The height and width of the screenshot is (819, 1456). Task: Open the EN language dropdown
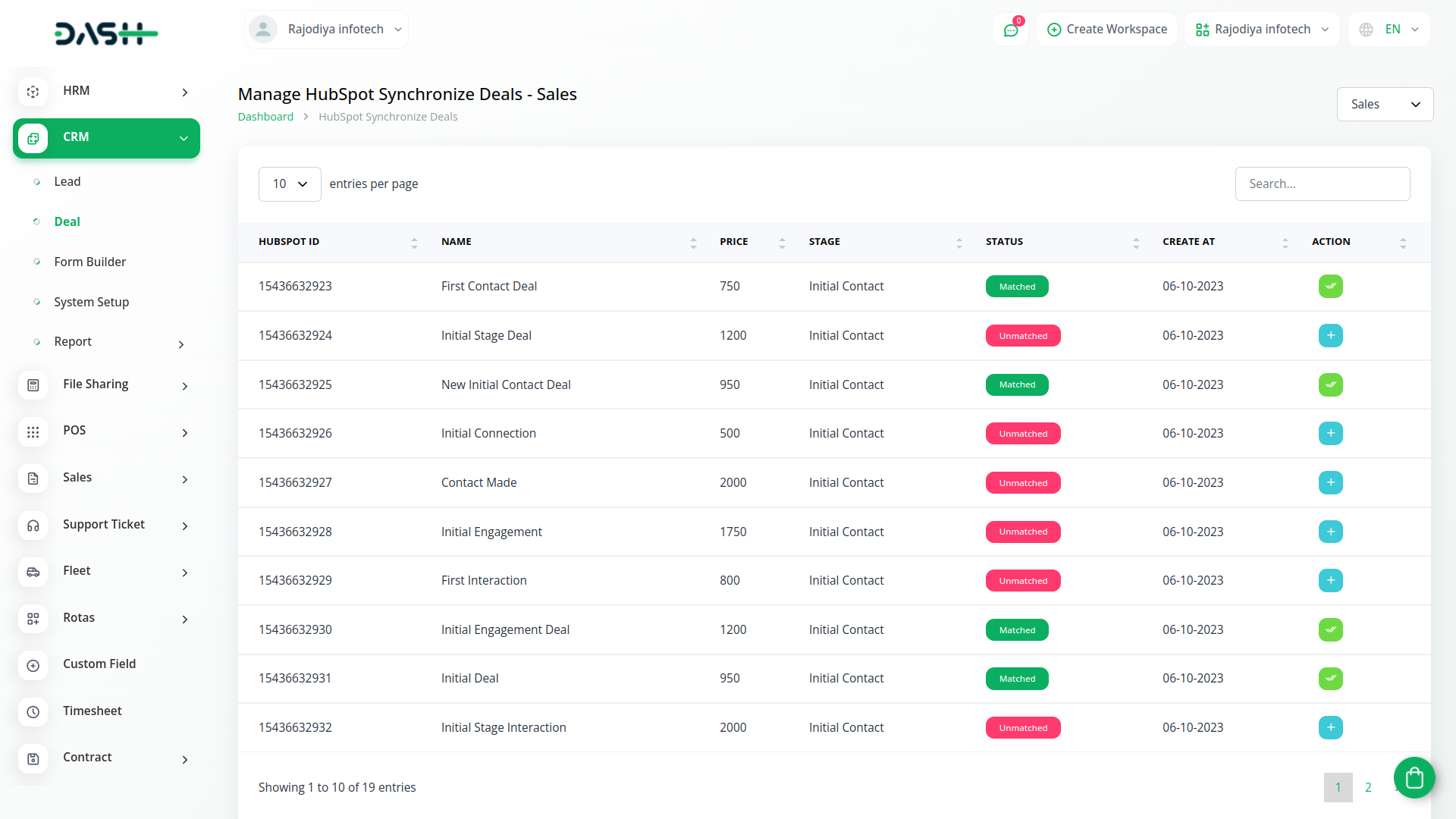pyautogui.click(x=1389, y=30)
